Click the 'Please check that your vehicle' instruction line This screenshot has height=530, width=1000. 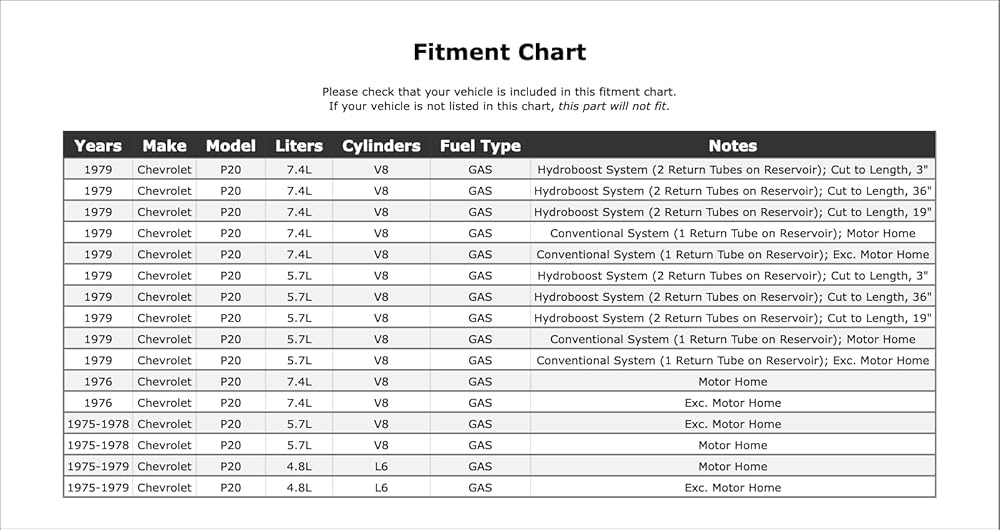[499, 92]
